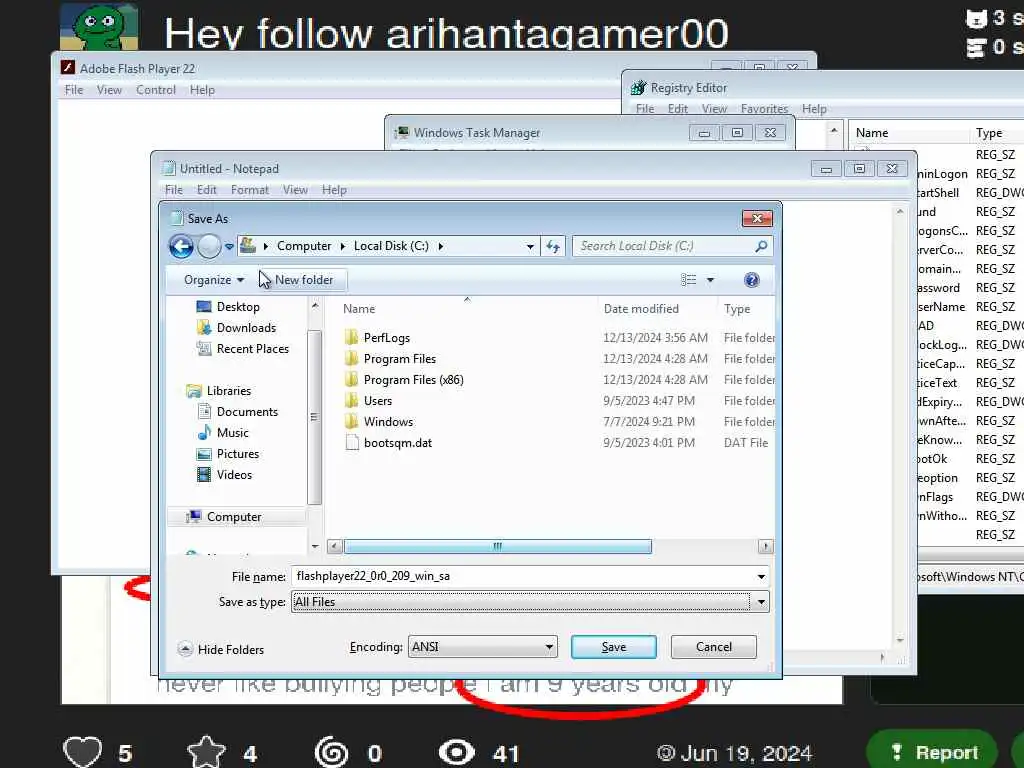Open the File name dropdown arrow
Viewport: 1024px width, 768px height.
(x=761, y=577)
